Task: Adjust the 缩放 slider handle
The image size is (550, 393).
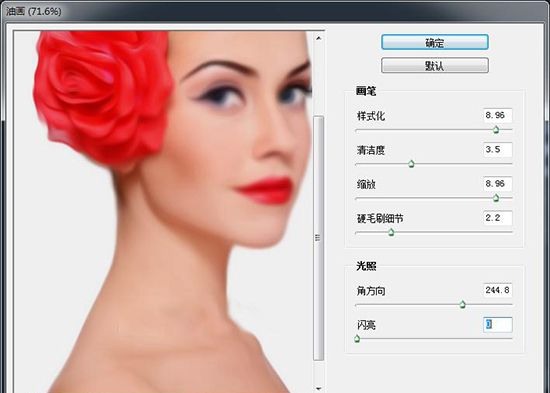Action: coord(496,198)
